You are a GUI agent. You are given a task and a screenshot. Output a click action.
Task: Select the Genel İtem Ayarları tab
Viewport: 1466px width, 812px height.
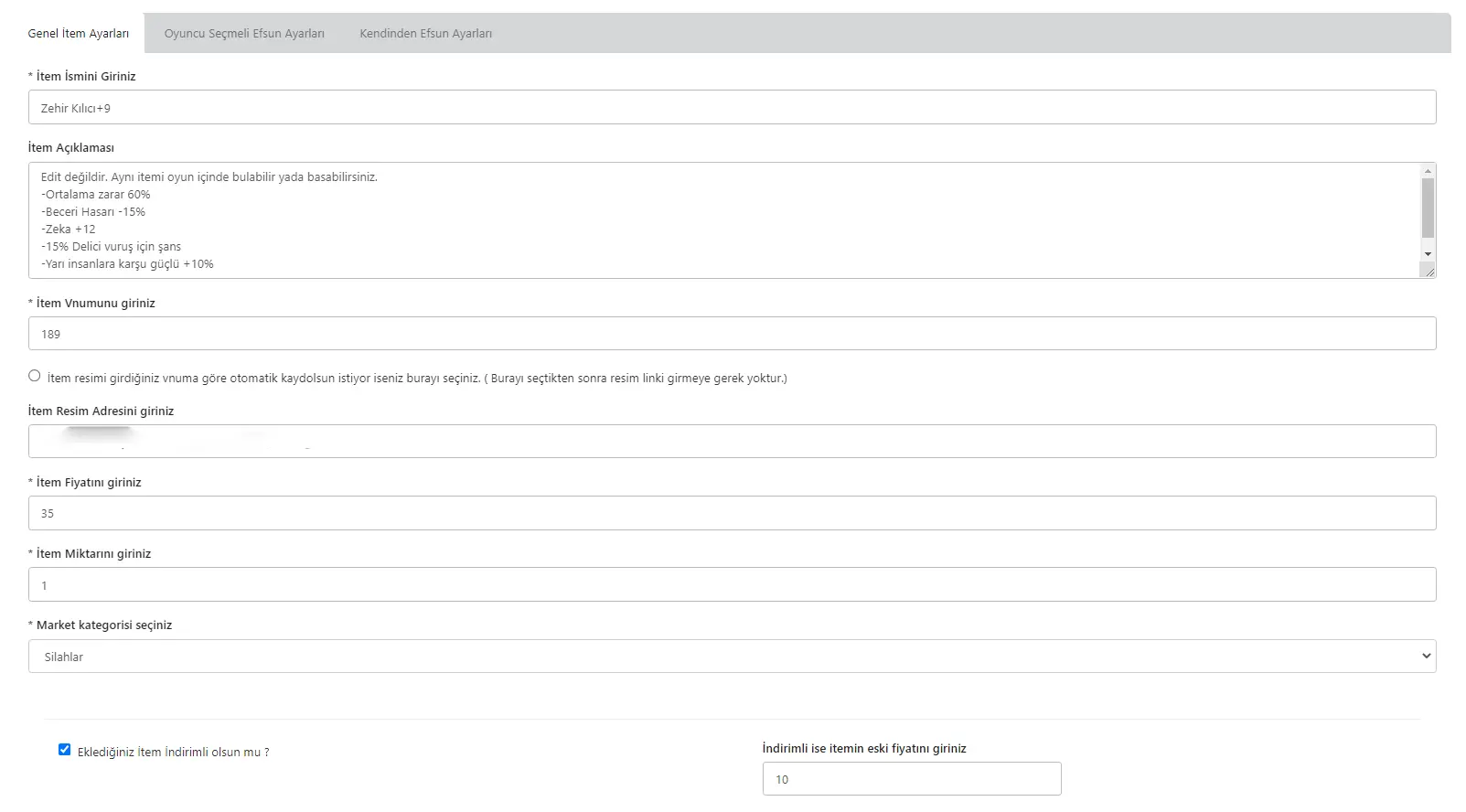(x=79, y=34)
